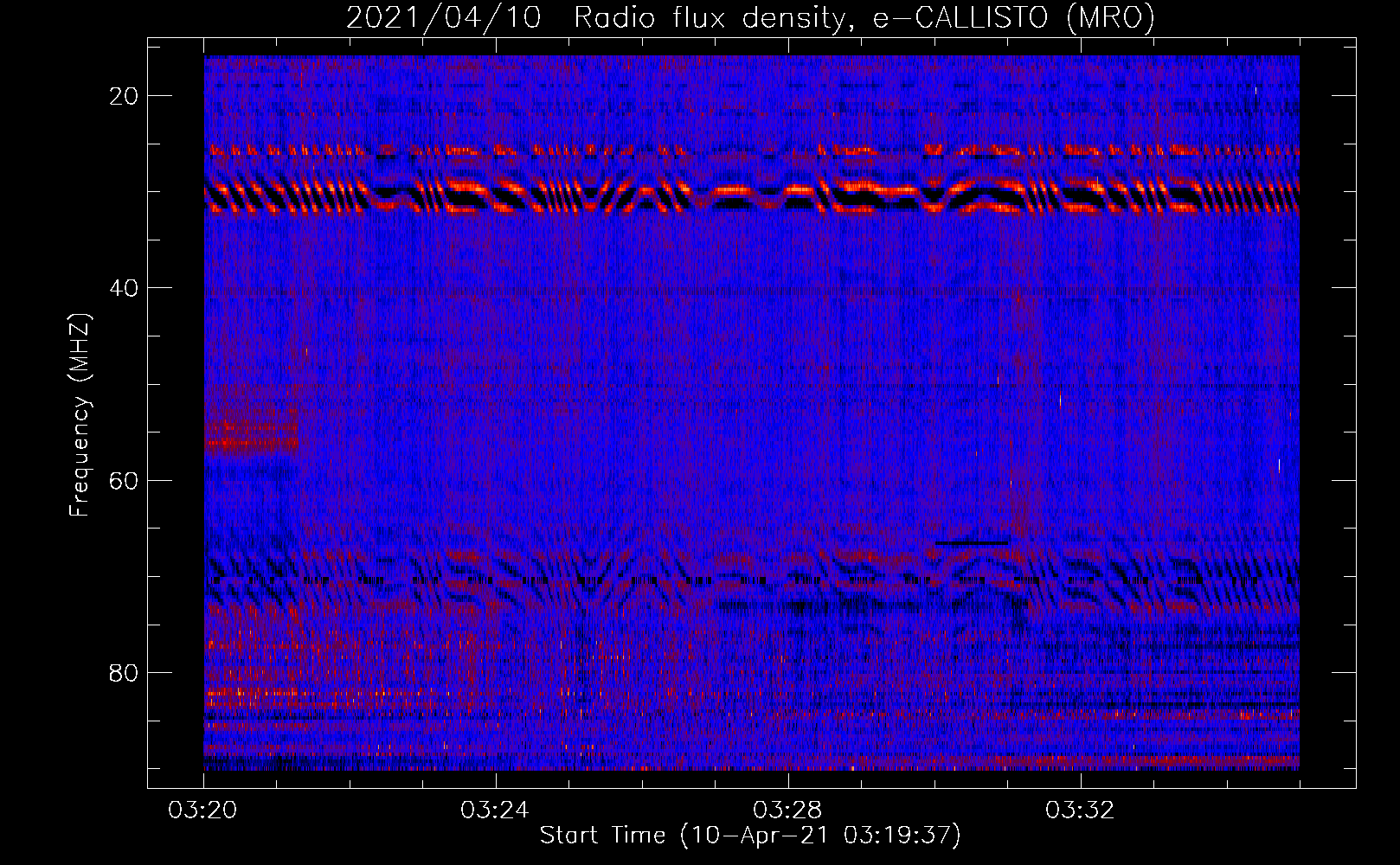The width and height of the screenshot is (1400, 865).
Task: Select the 03:20 time tick label
Action: click(203, 811)
